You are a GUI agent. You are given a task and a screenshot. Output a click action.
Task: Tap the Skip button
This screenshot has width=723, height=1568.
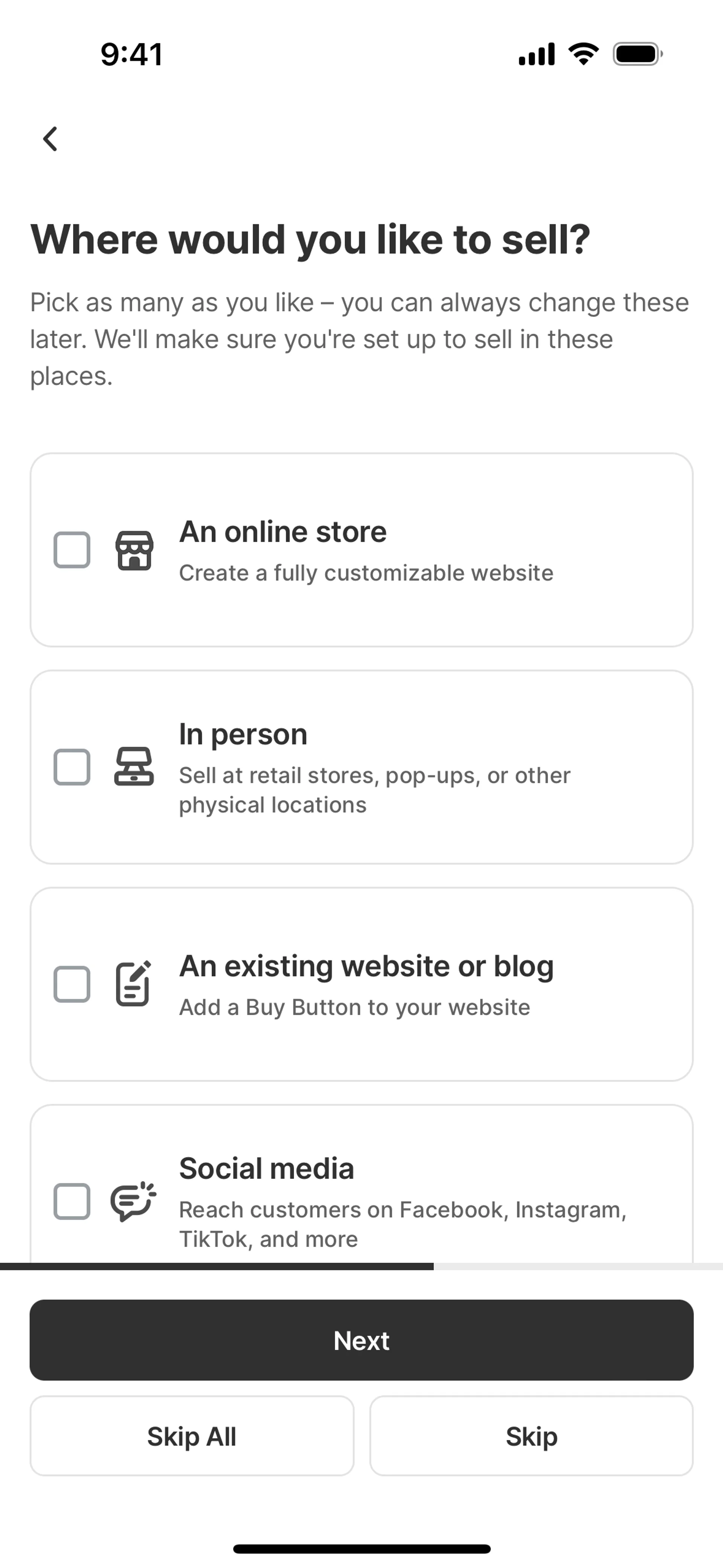click(531, 1437)
